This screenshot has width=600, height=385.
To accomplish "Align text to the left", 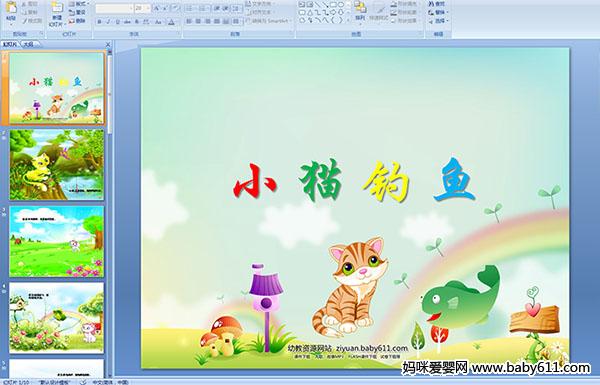I will [x=189, y=21].
